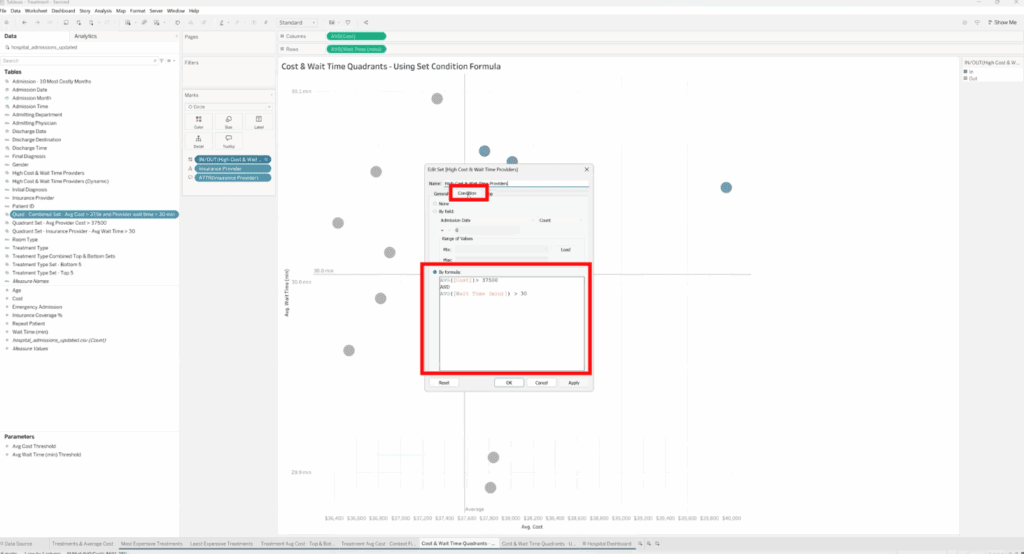
Task: Select the By field radio button
Action: coord(435,212)
